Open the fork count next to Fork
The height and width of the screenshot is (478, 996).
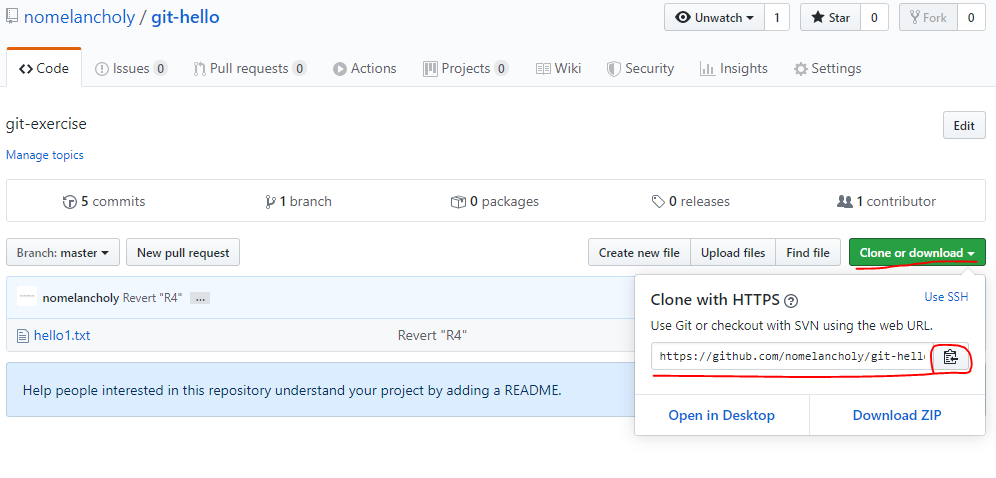tap(971, 18)
